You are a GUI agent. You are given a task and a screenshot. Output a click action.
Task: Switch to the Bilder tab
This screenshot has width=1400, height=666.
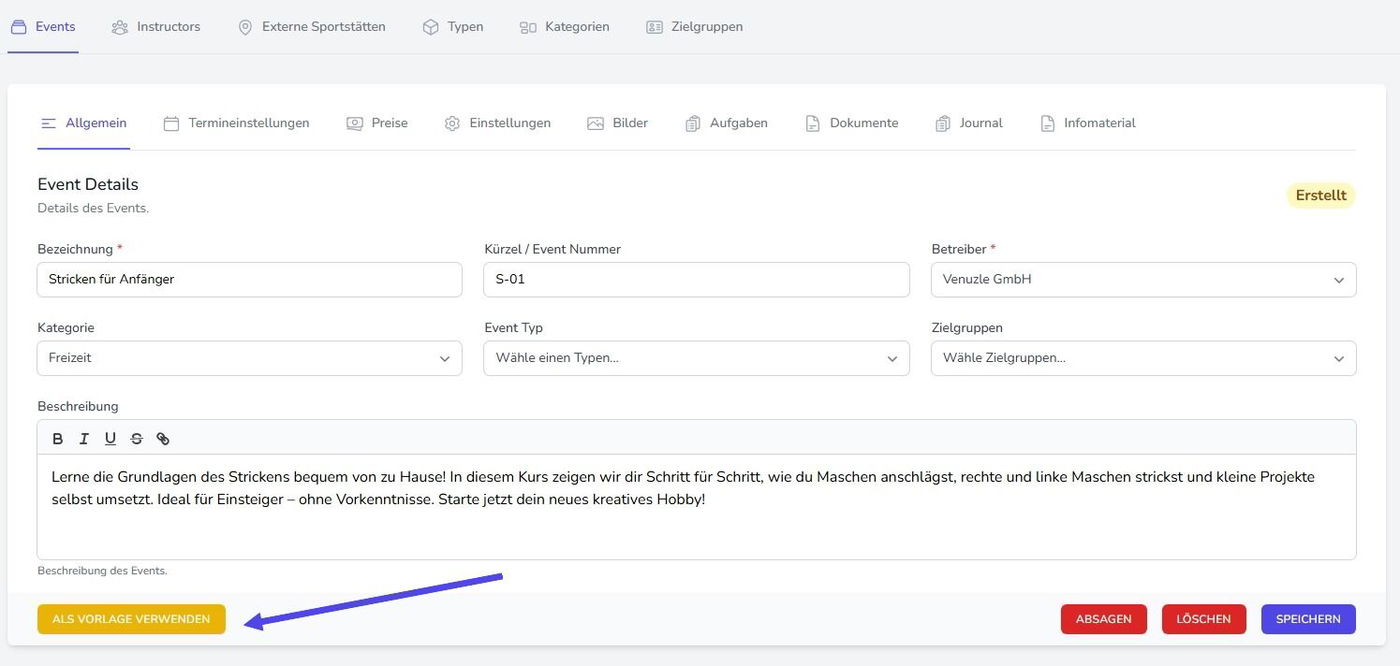(617, 123)
